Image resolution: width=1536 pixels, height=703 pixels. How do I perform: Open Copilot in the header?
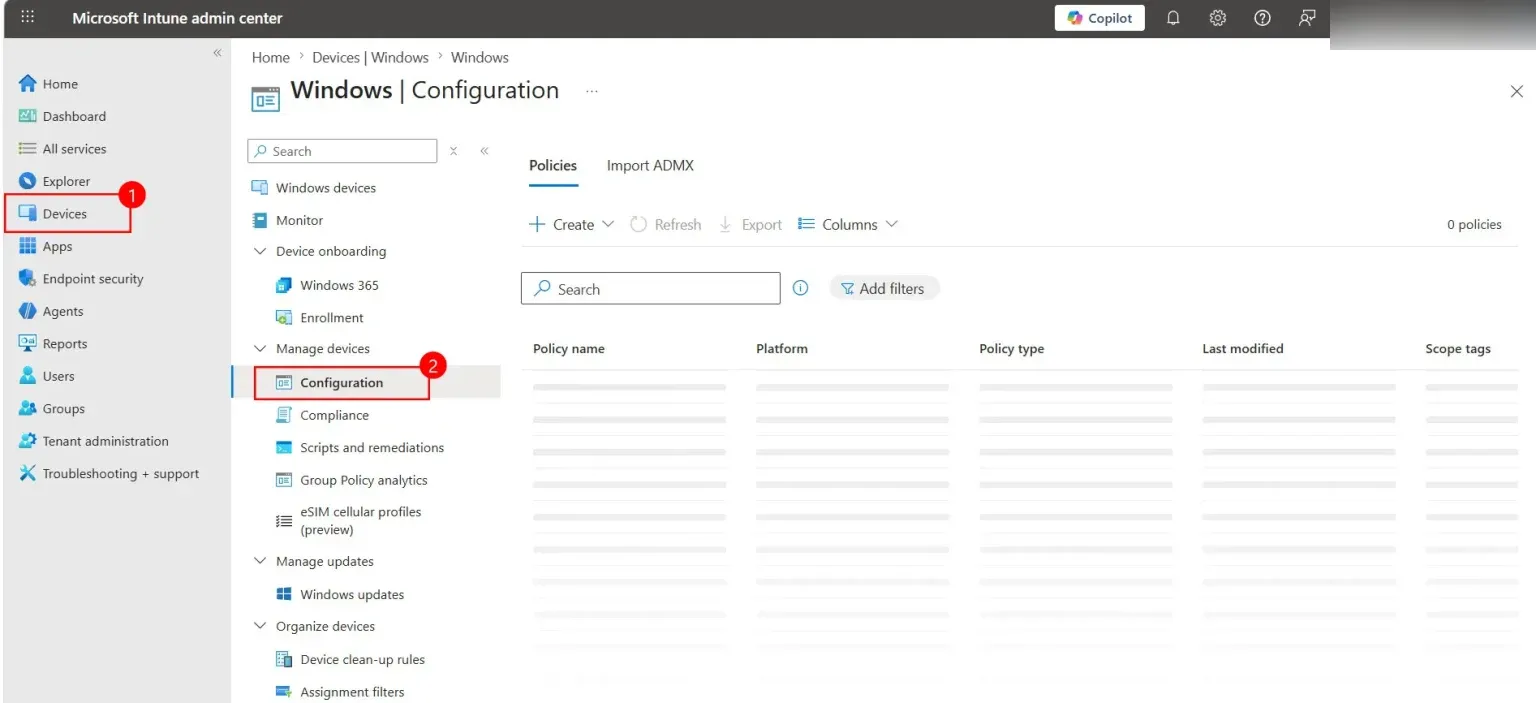(x=1099, y=18)
